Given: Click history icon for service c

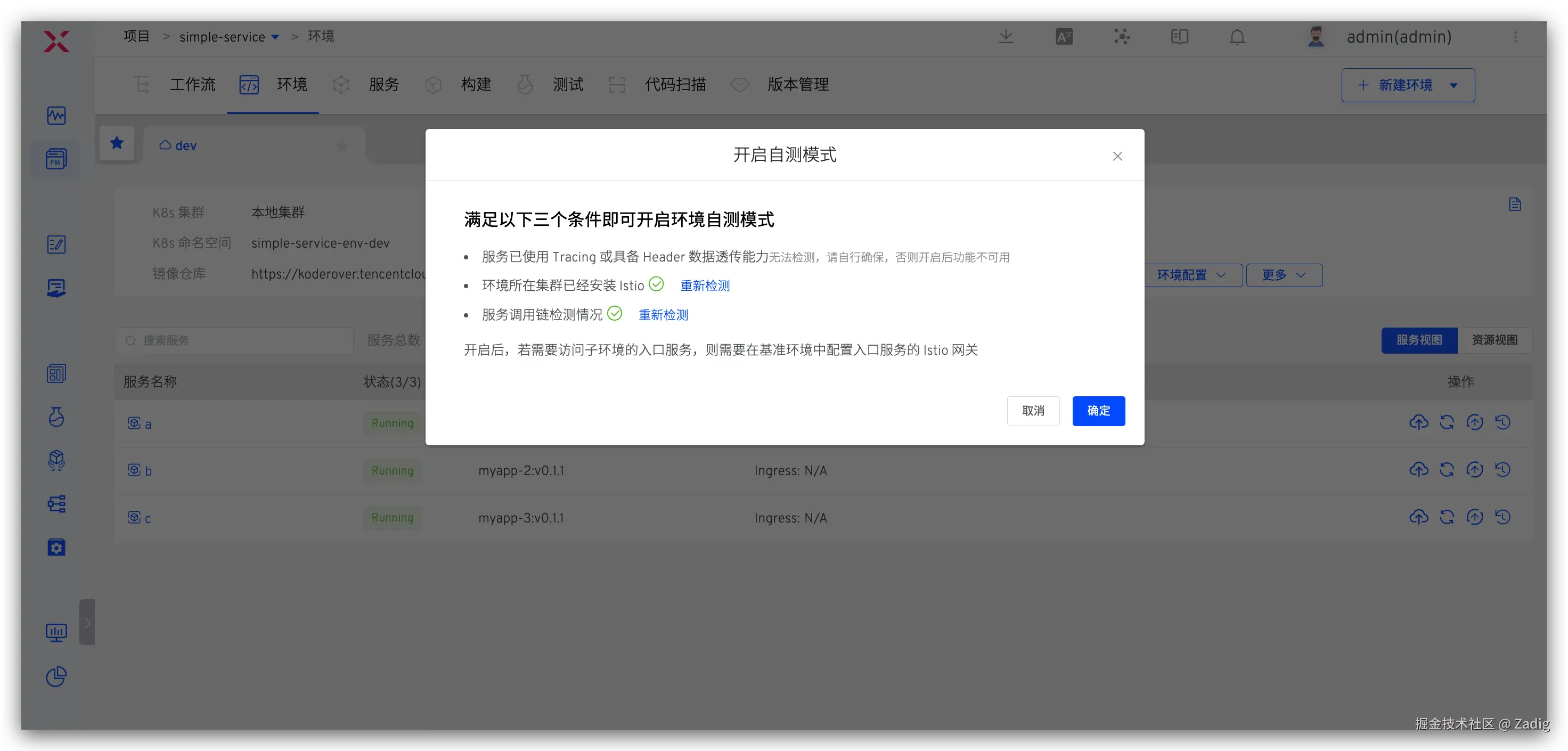Looking at the screenshot, I should tap(1502, 517).
